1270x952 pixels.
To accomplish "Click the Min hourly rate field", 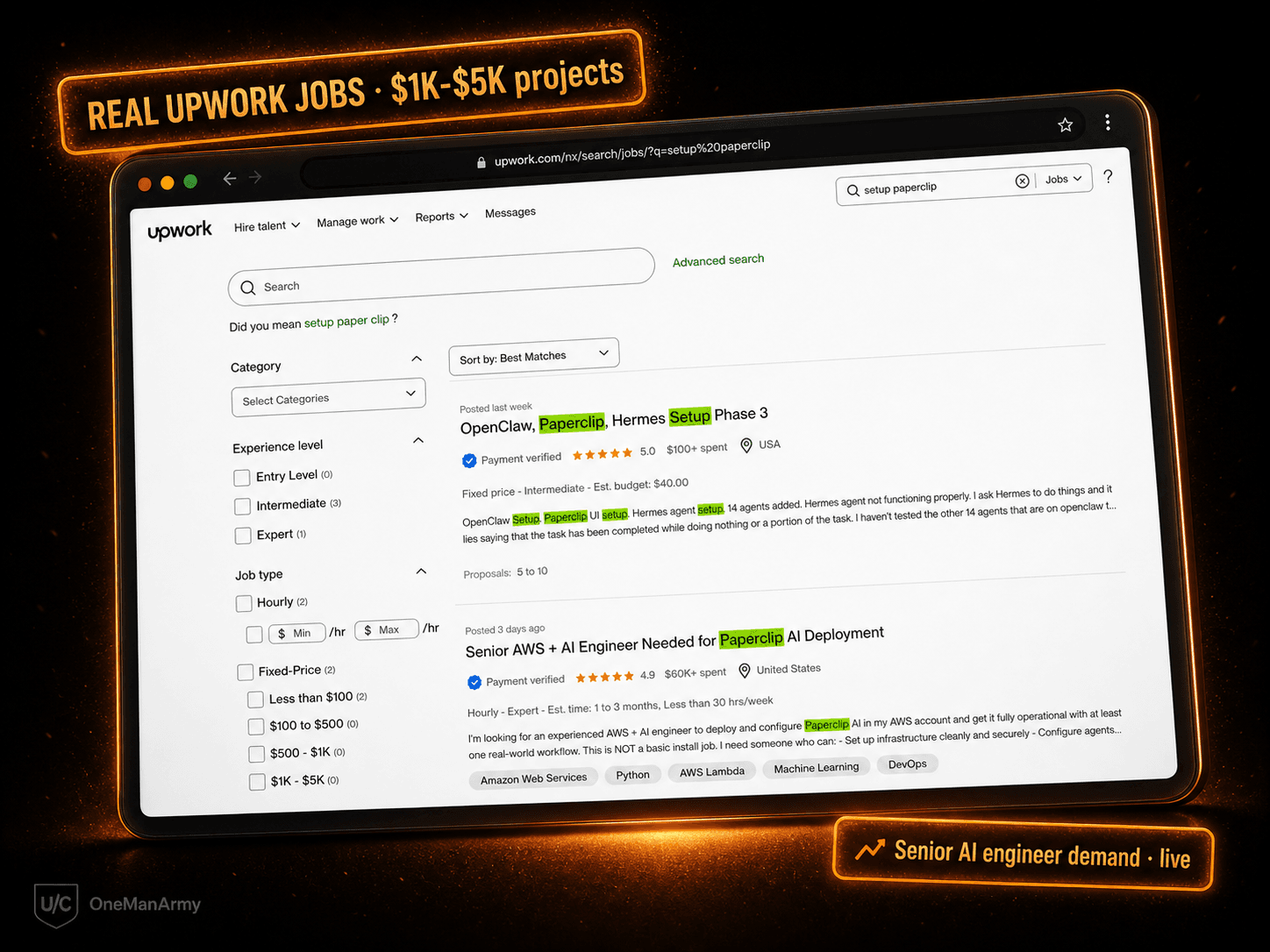I will (x=296, y=633).
